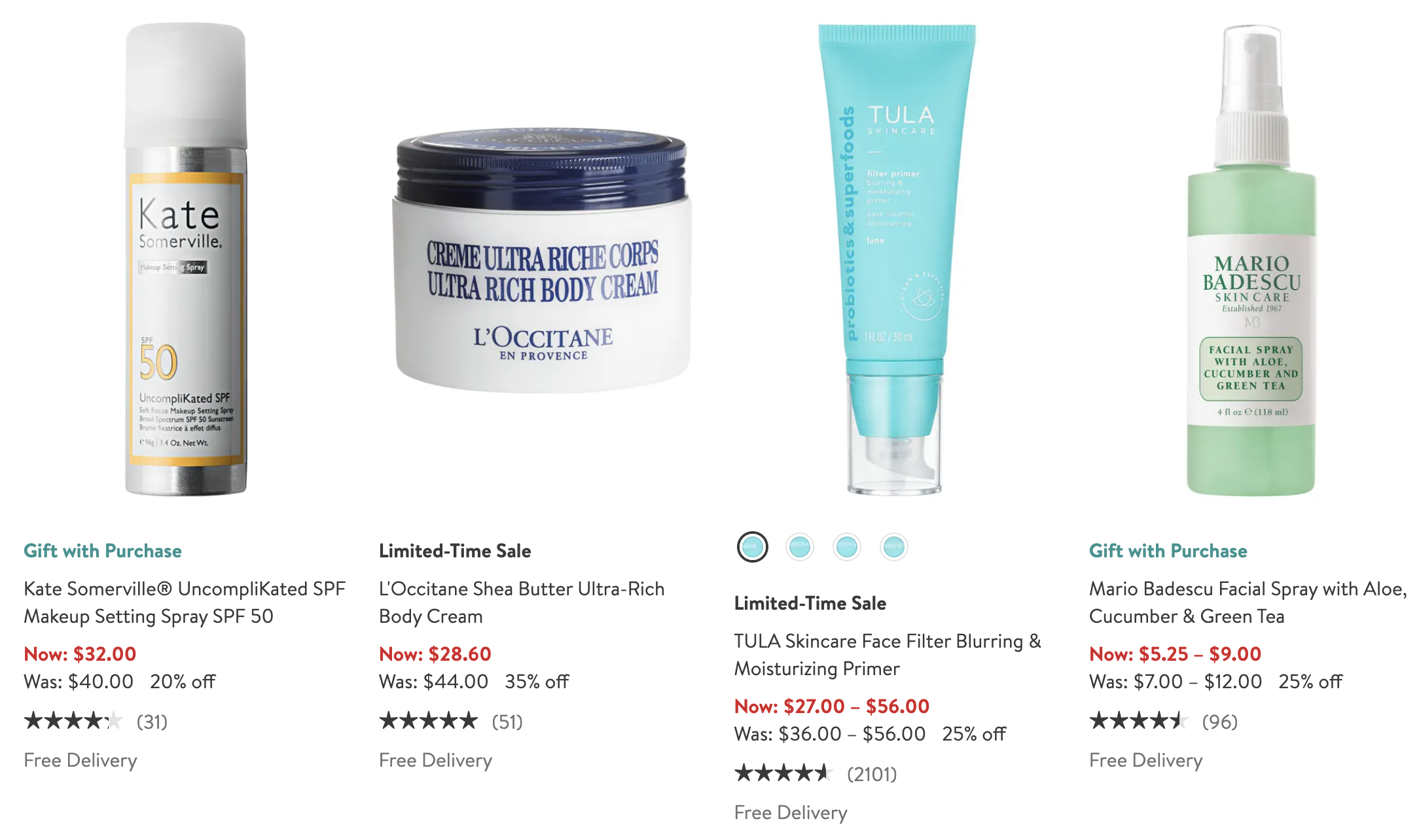Open Mario Badescu Facial Spray title link
This screenshot has height=840, width=1419.
(1248, 603)
